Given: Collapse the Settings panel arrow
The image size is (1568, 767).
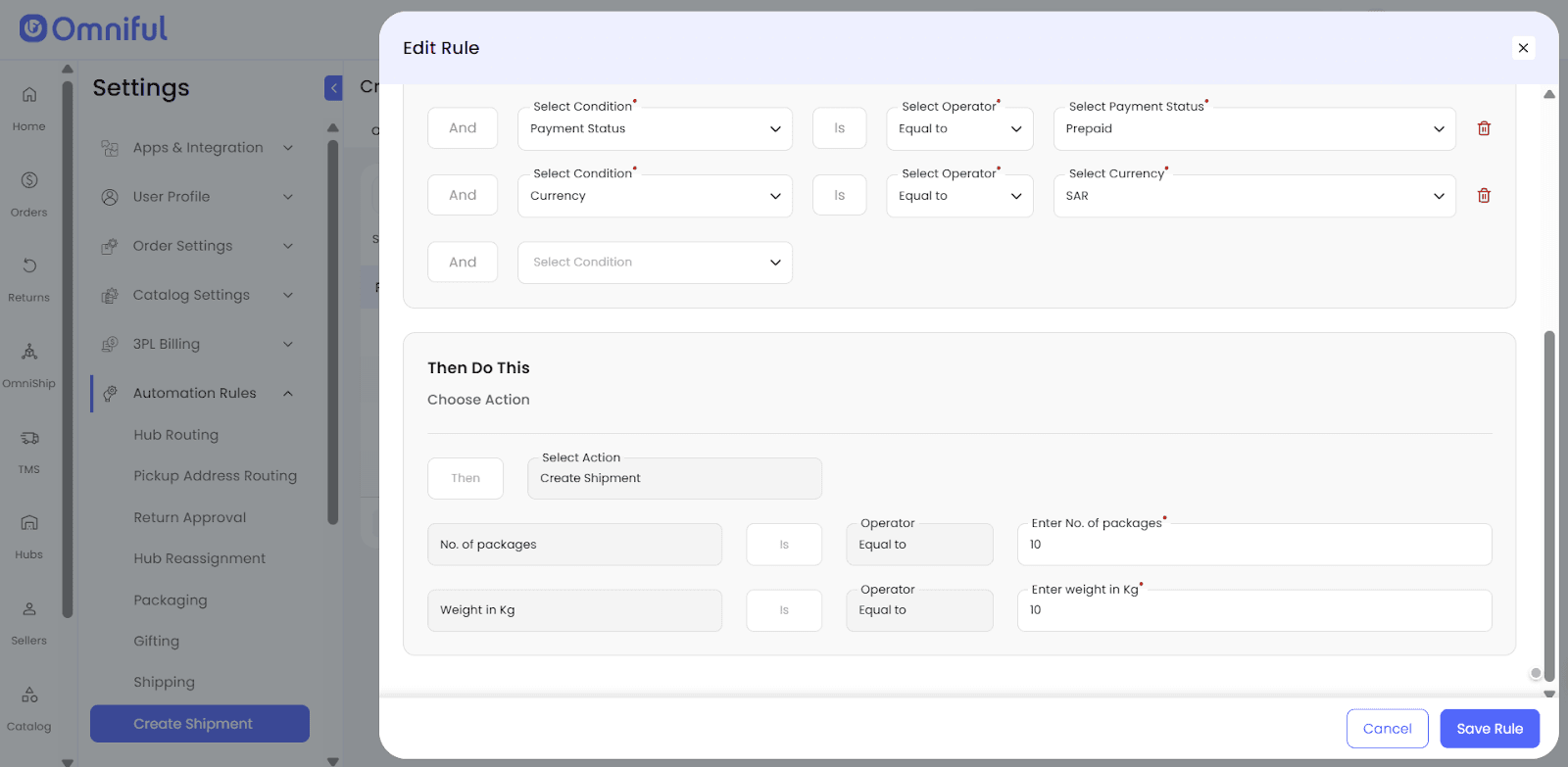Looking at the screenshot, I should [333, 88].
